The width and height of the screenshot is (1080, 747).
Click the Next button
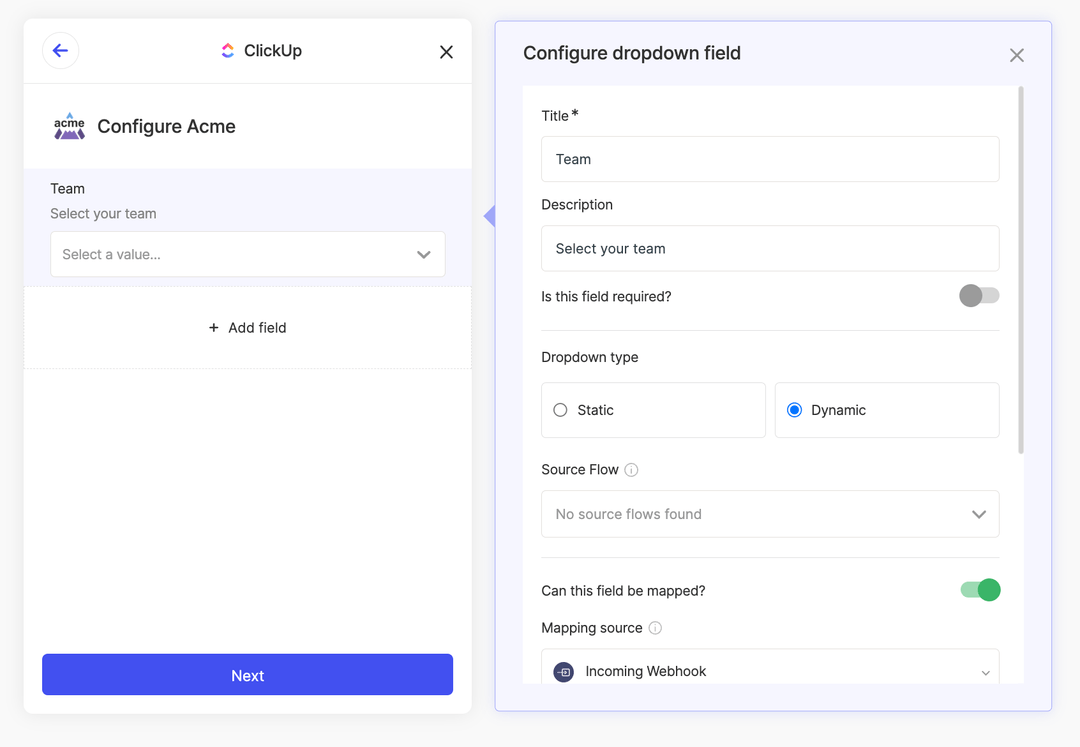(247, 675)
